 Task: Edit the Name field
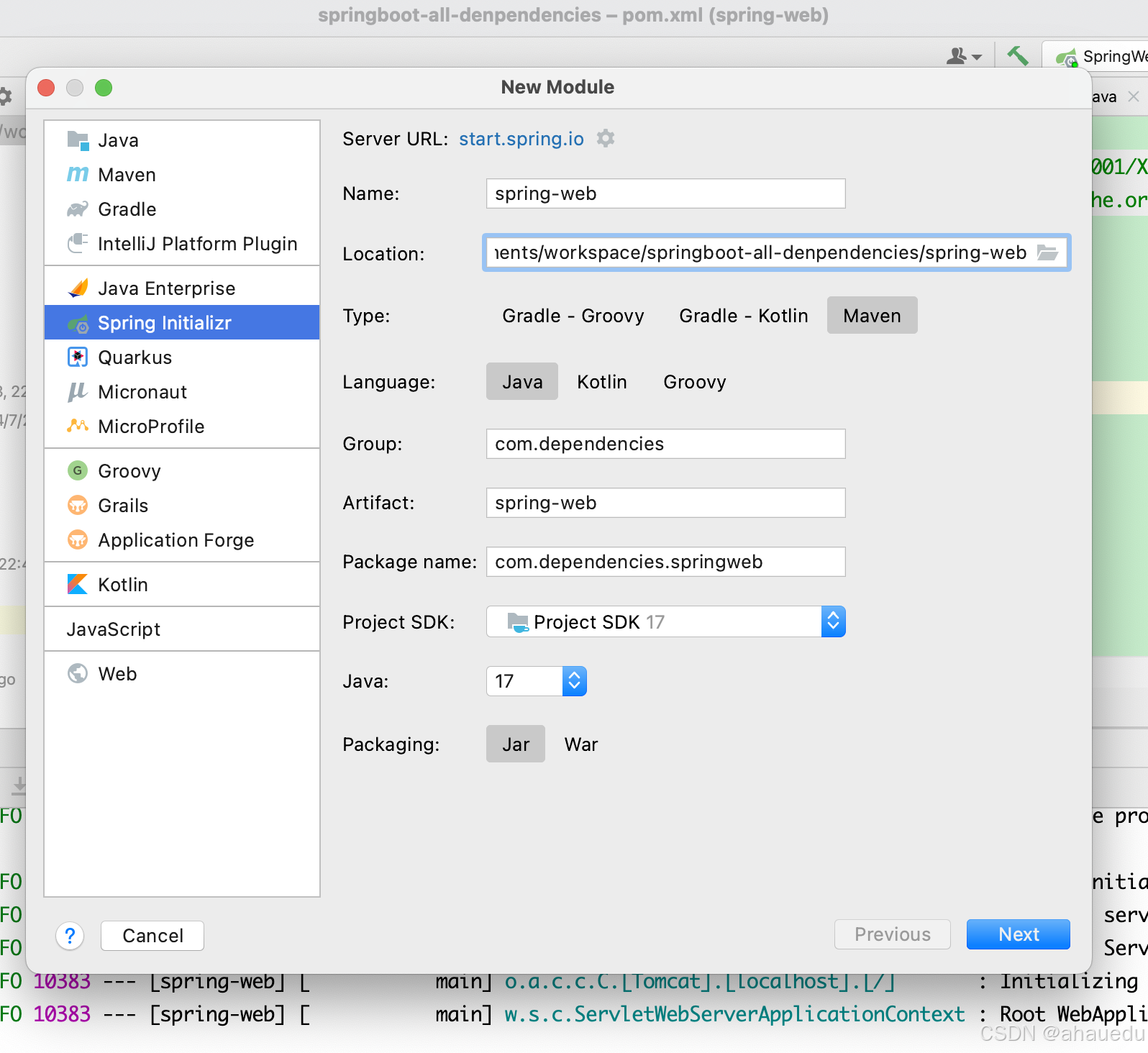tap(666, 193)
